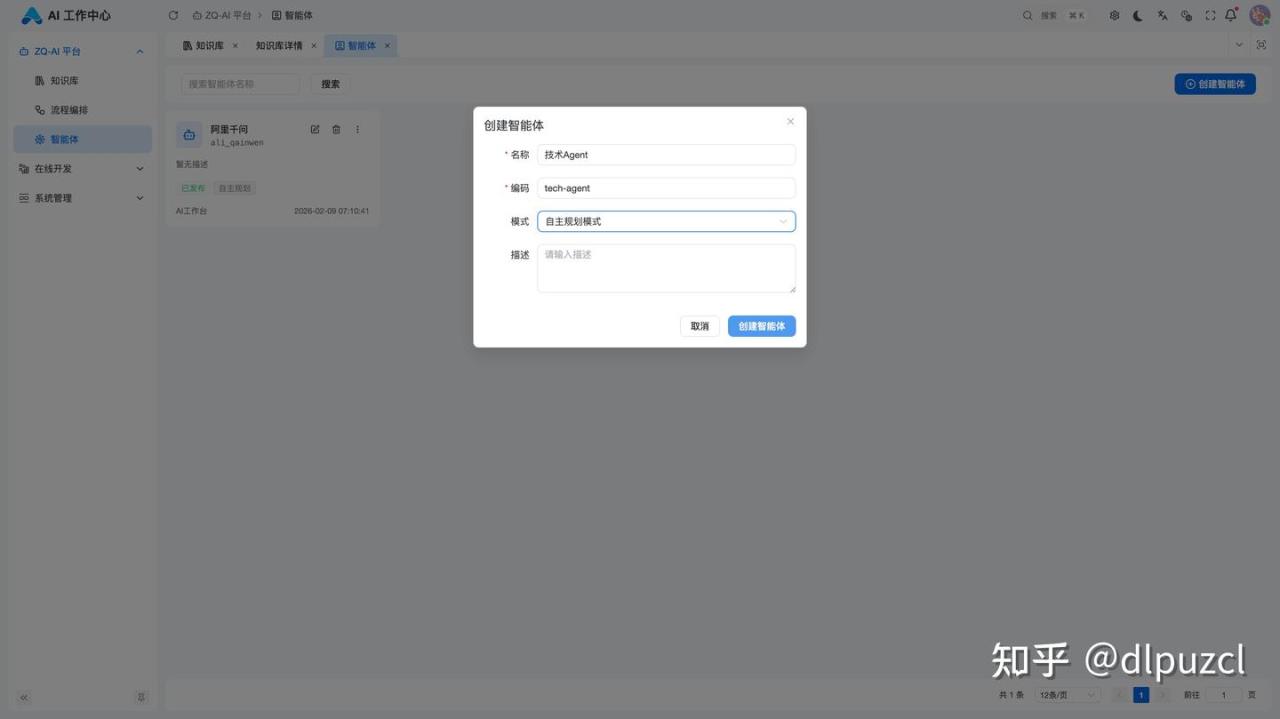Click the language translation icon in the header
This screenshot has width=1280, height=719.
[x=1163, y=16]
